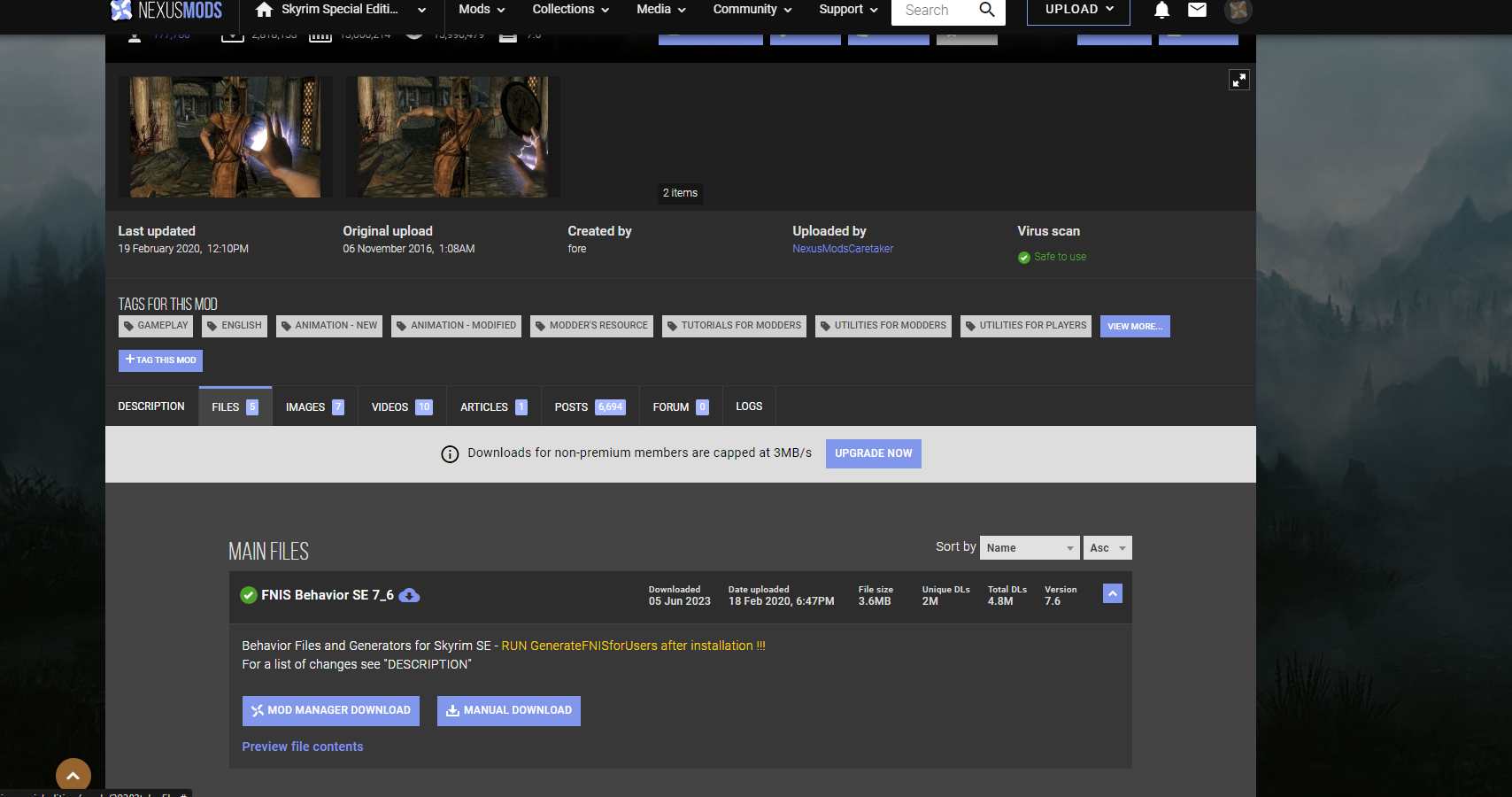Select the UTILITIES FOR PLAYERS tag
1512x797 pixels.
pos(1026,326)
